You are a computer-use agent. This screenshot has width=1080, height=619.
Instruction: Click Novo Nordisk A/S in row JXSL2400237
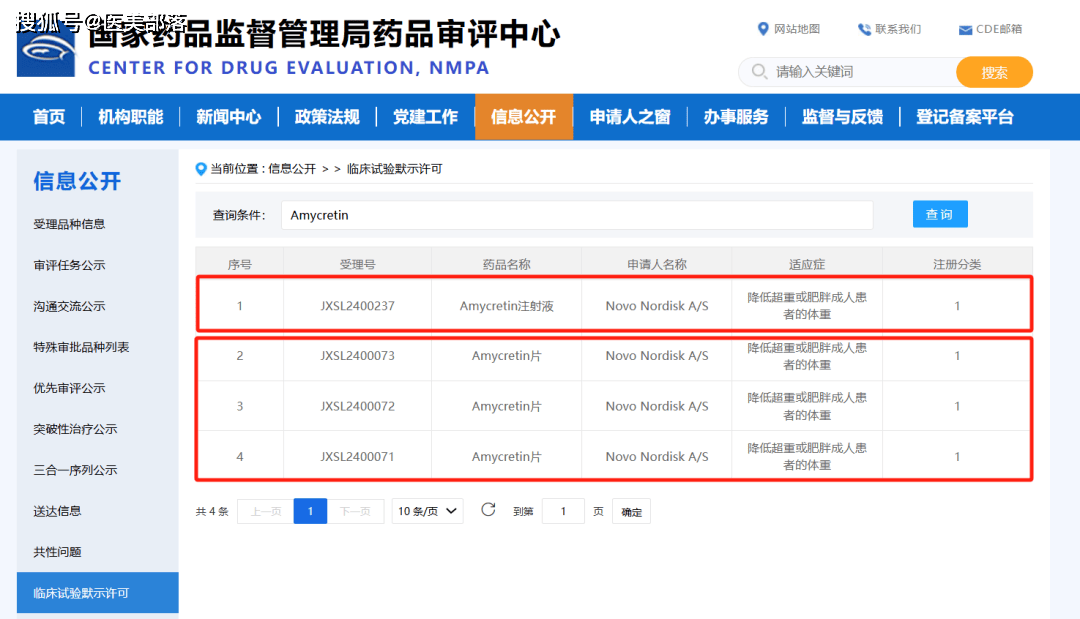(656, 306)
